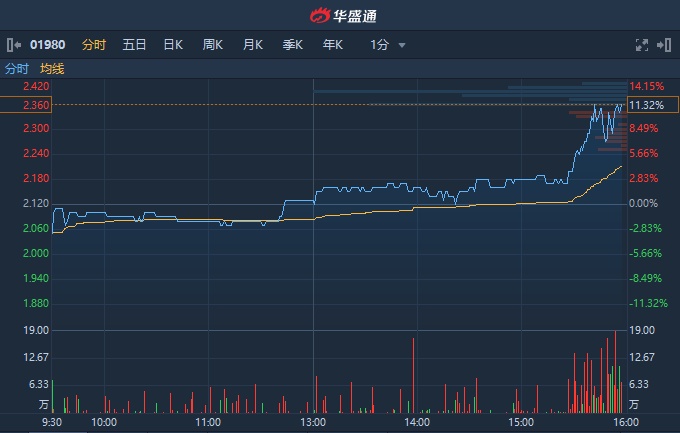Open the 周K weekly chart
This screenshot has height=433, width=680.
[x=212, y=45]
